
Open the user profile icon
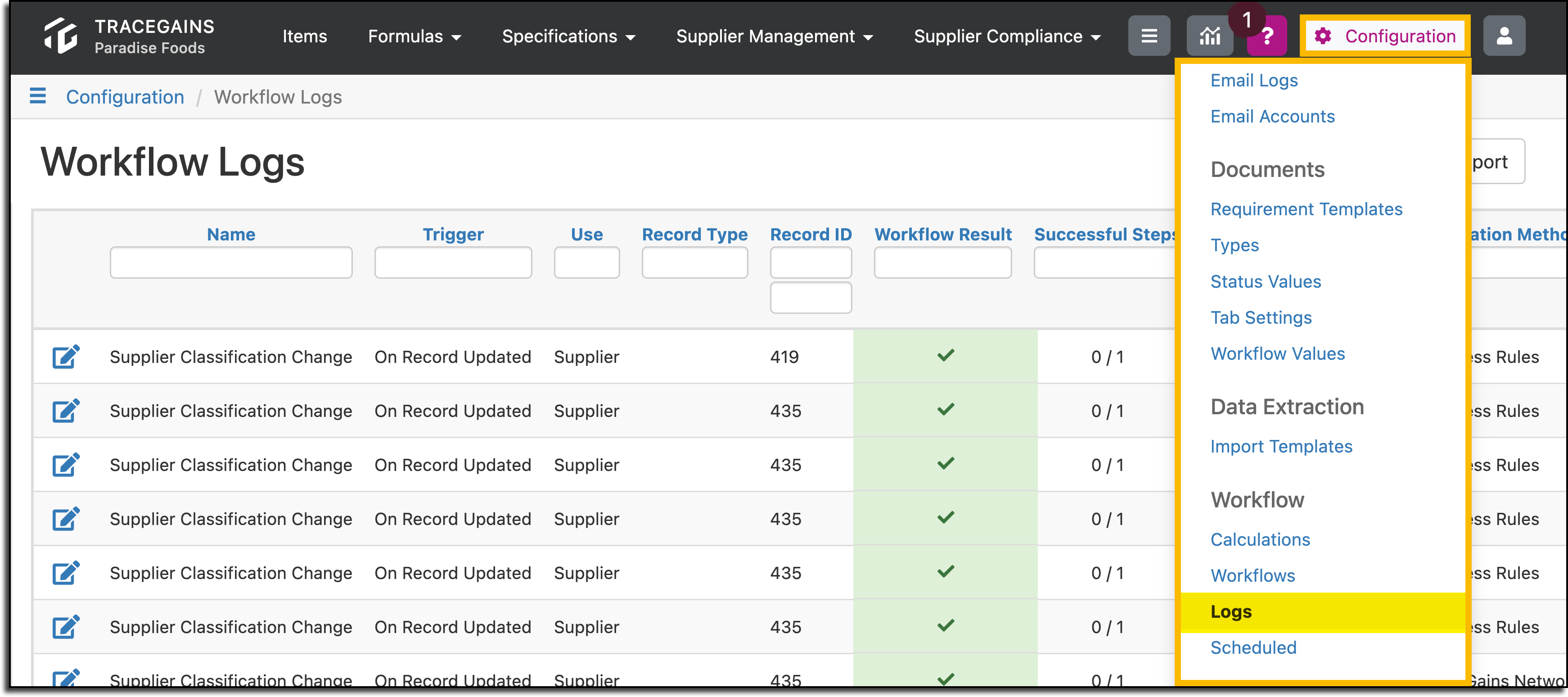point(1504,36)
